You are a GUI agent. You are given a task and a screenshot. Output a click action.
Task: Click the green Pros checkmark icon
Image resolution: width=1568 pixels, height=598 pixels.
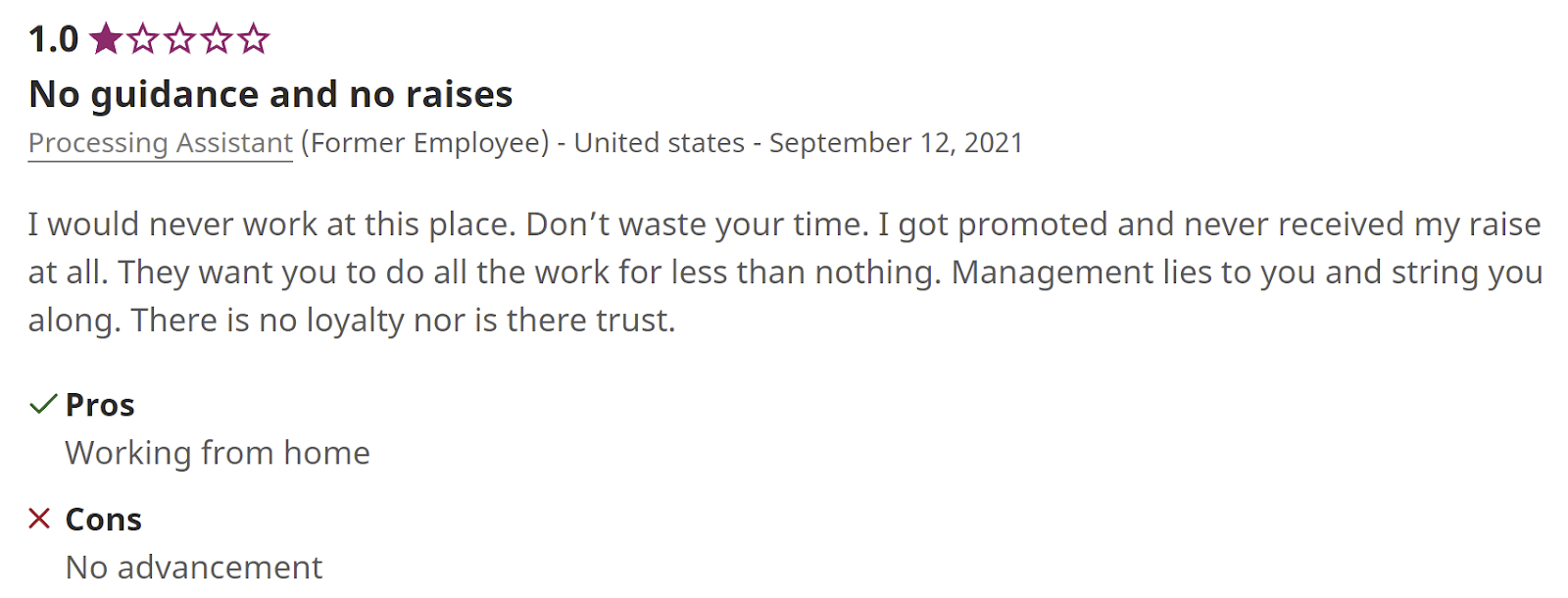point(42,404)
